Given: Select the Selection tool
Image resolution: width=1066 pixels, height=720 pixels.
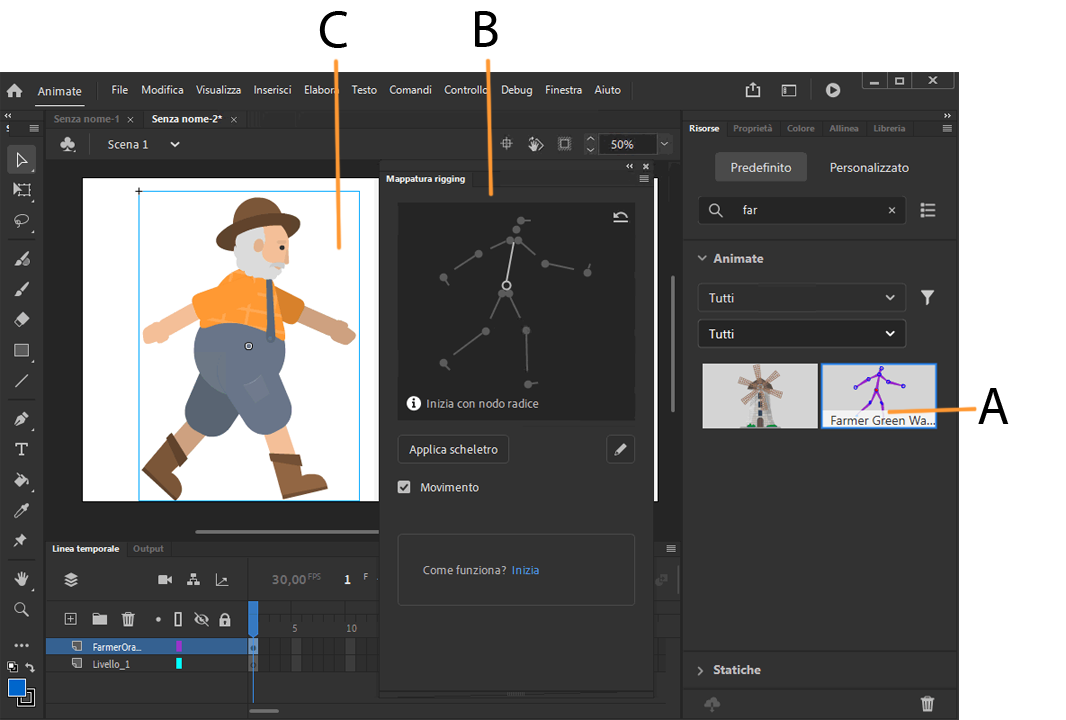Looking at the screenshot, I should click(x=21, y=160).
